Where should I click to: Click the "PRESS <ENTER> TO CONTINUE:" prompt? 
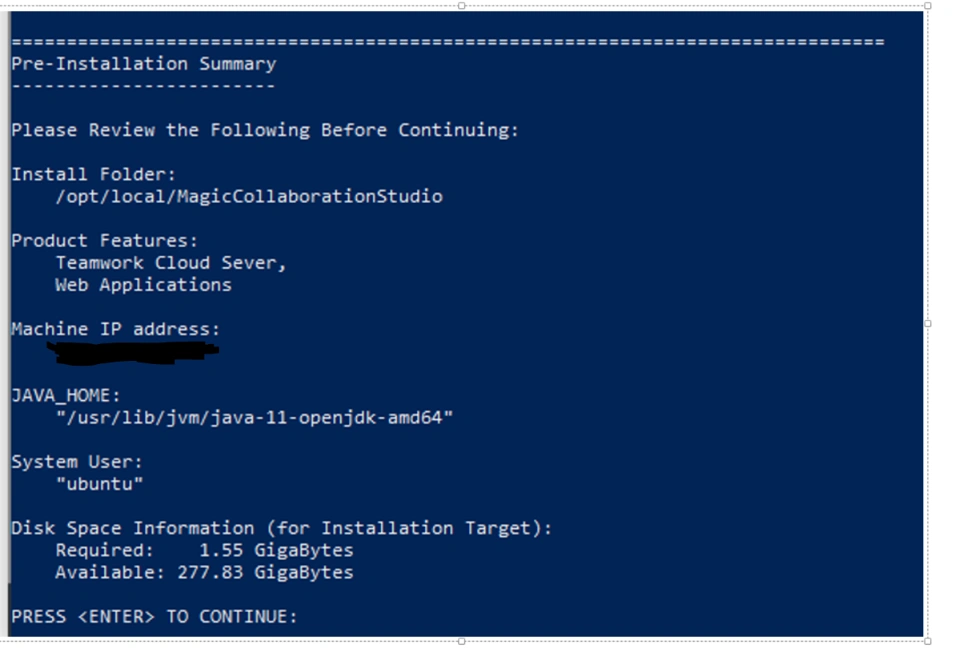(154, 616)
